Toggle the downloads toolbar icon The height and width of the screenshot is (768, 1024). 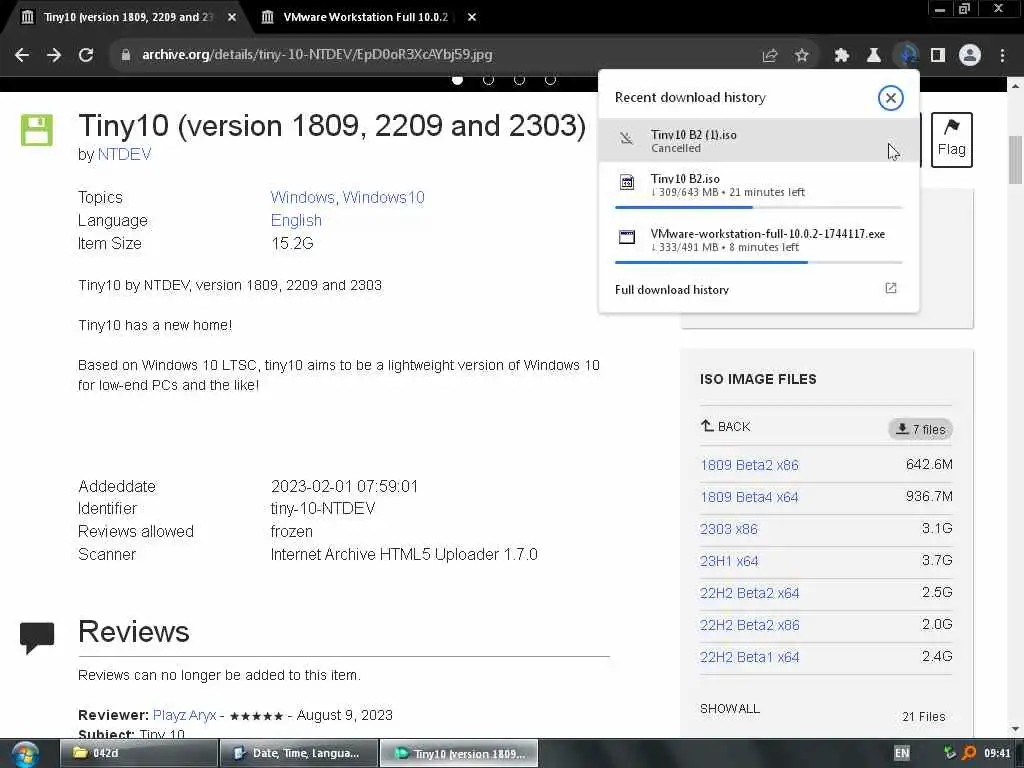point(906,56)
